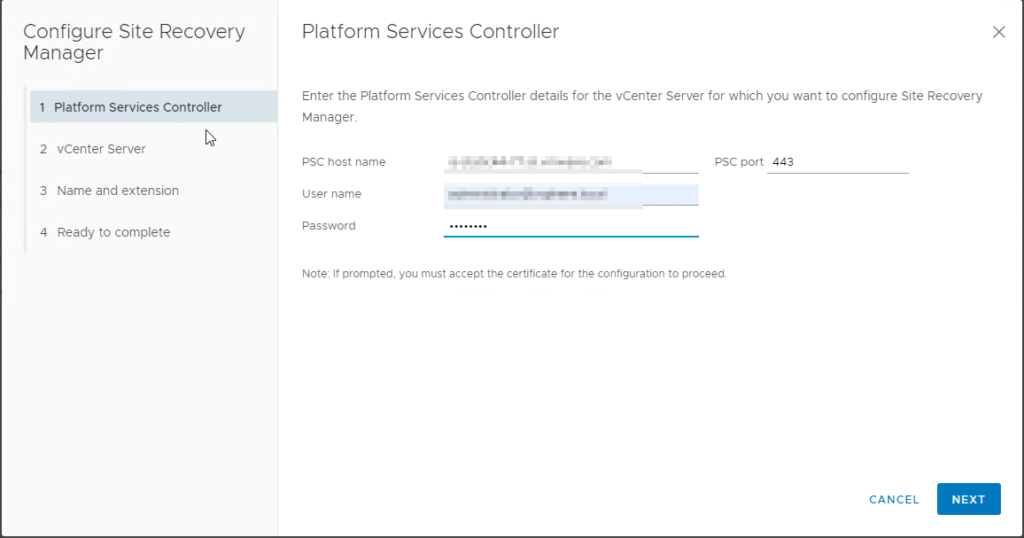Go to the vCenter Server step

click(101, 149)
